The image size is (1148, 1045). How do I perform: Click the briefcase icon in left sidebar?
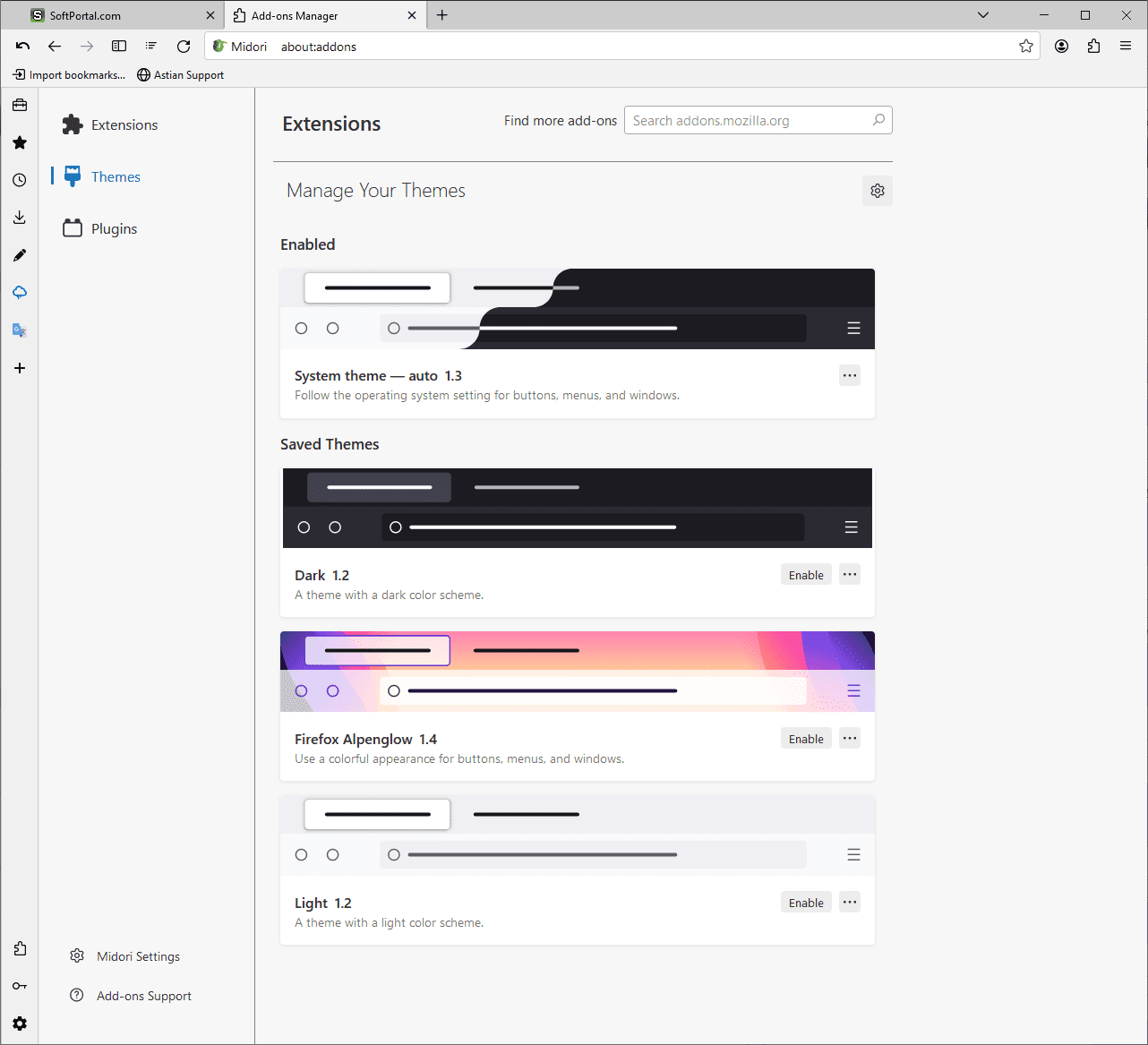pyautogui.click(x=20, y=105)
